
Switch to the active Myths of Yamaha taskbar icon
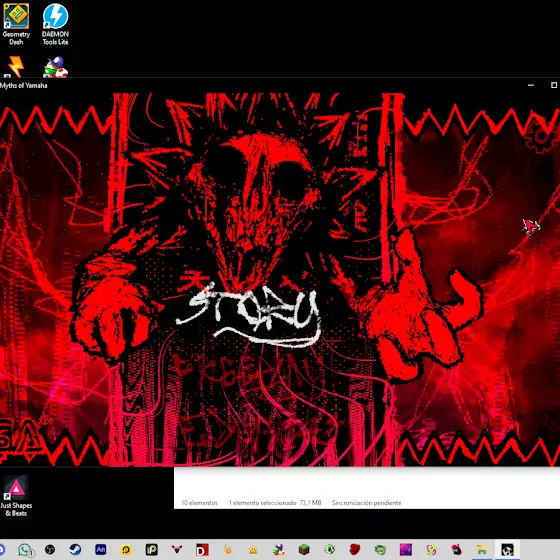(x=507, y=550)
